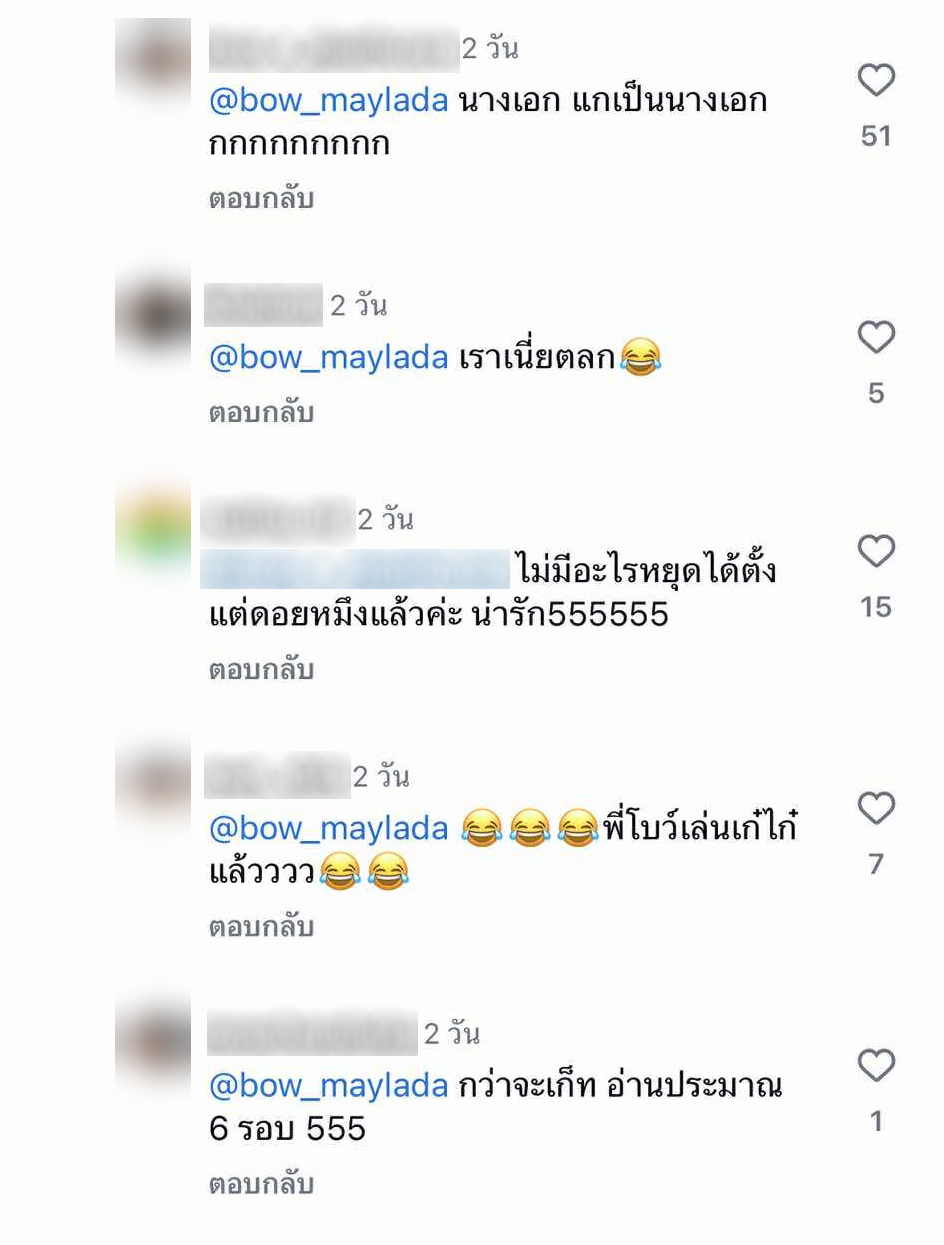Reply to the 6 รอบ 555 comment
This screenshot has width=944, height=1245.
[x=261, y=1184]
